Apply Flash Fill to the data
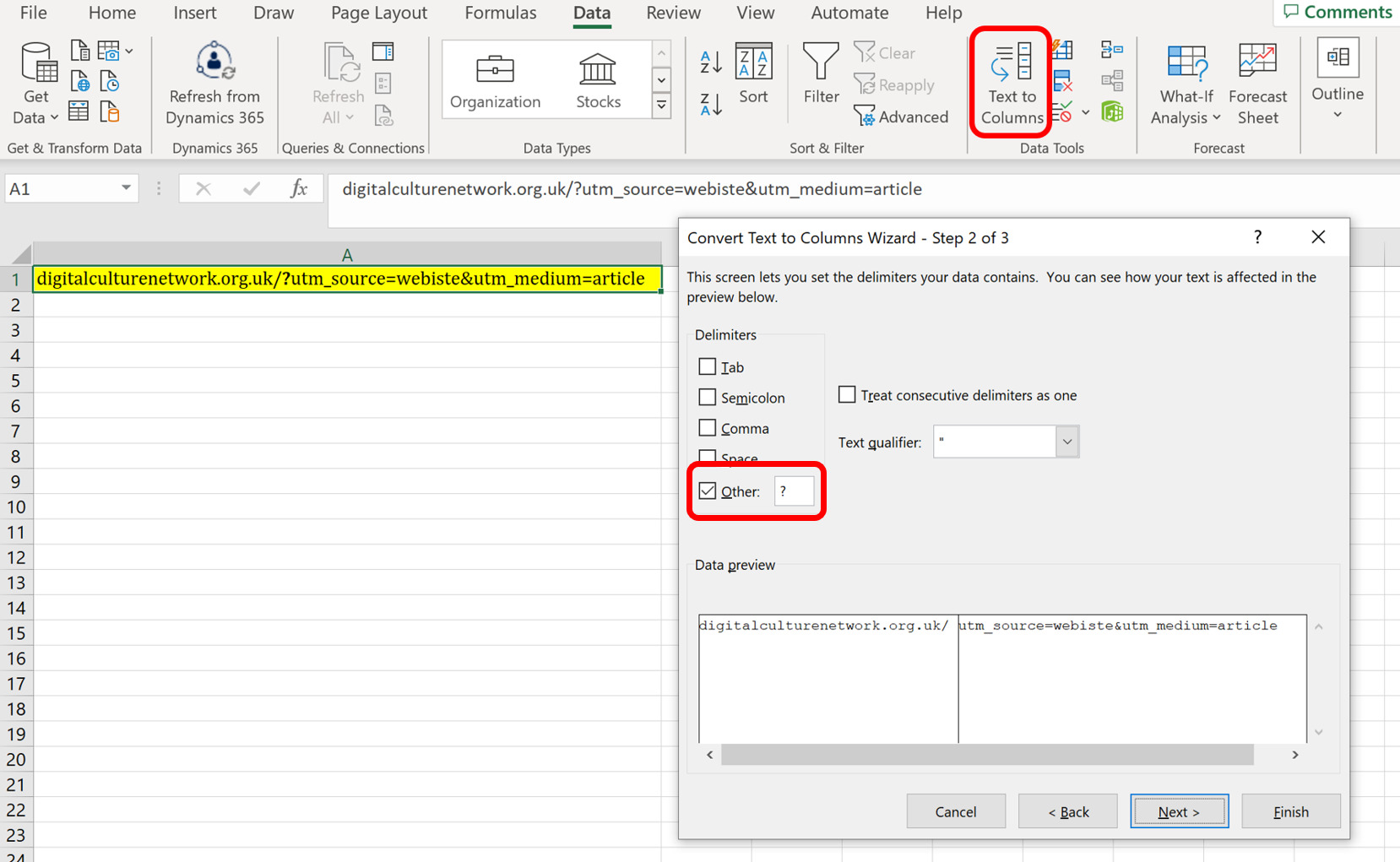This screenshot has width=1400, height=862. coord(1062,50)
